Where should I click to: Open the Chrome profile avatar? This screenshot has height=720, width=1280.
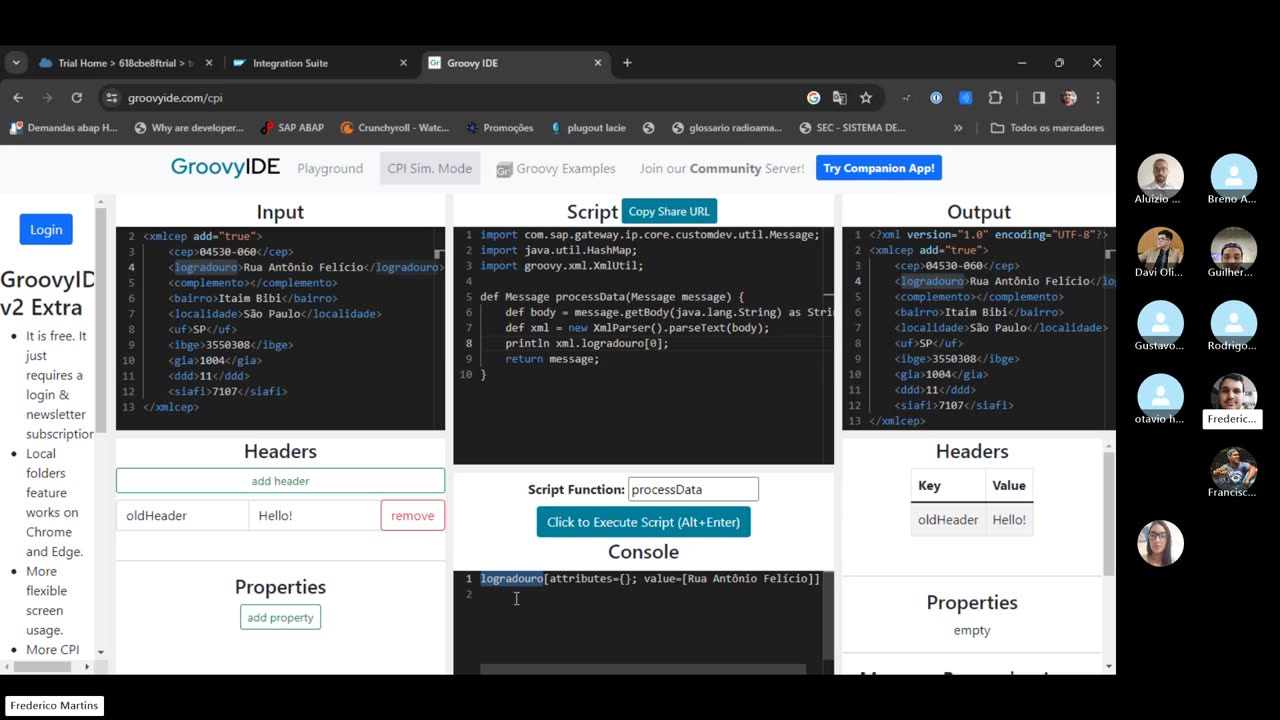(1069, 98)
